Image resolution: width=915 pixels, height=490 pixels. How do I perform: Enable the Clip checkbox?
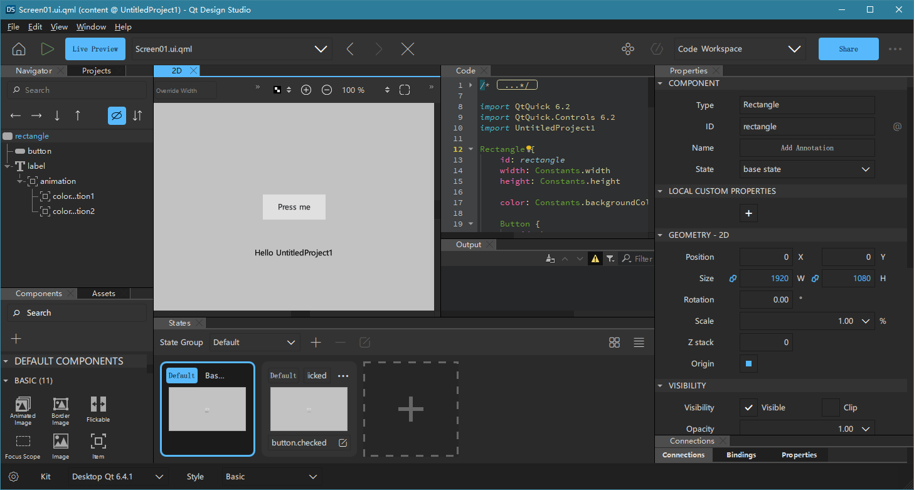[x=830, y=407]
